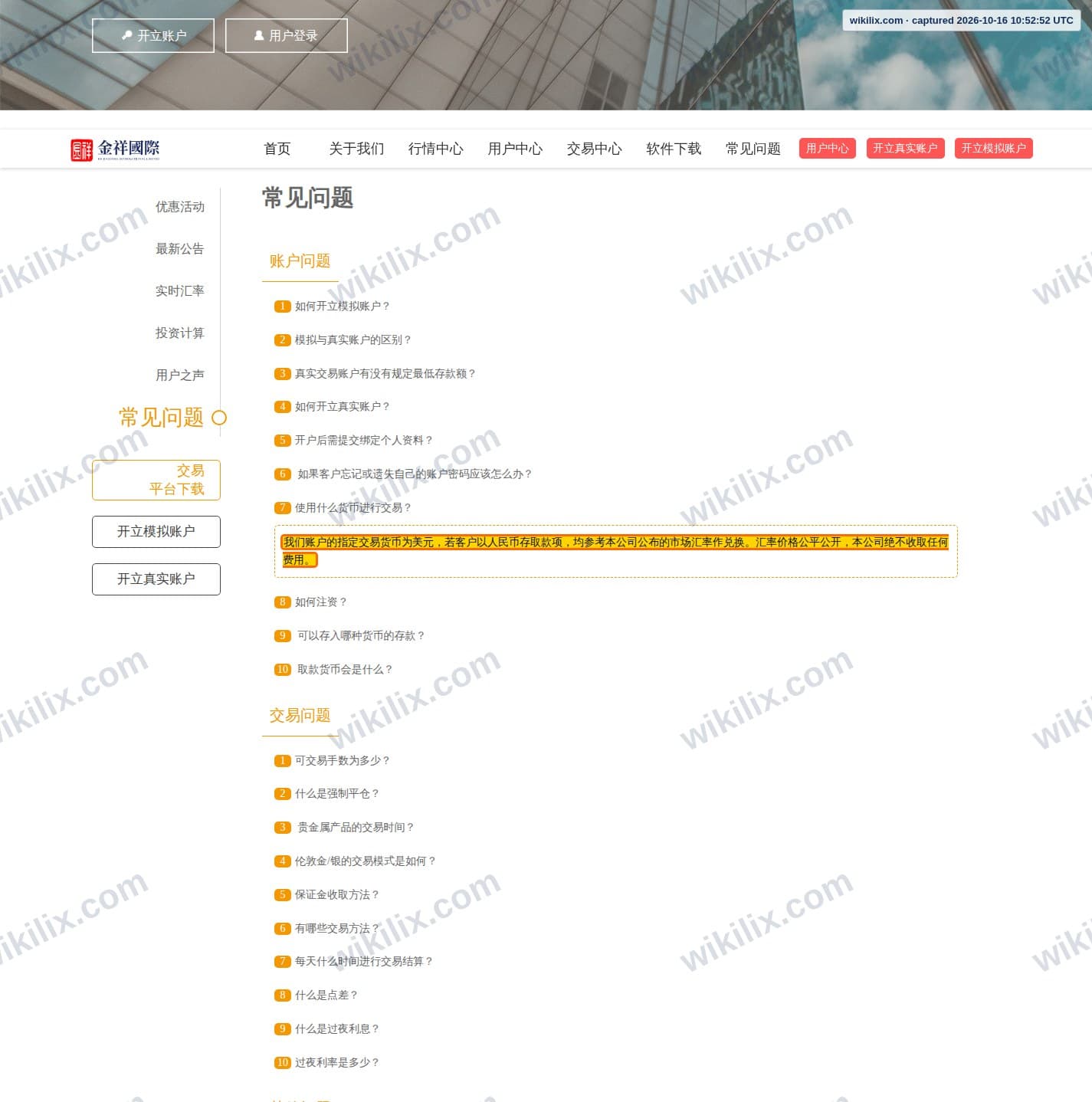Click the red 用户中心 button
The height and width of the screenshot is (1102, 1092).
[828, 149]
